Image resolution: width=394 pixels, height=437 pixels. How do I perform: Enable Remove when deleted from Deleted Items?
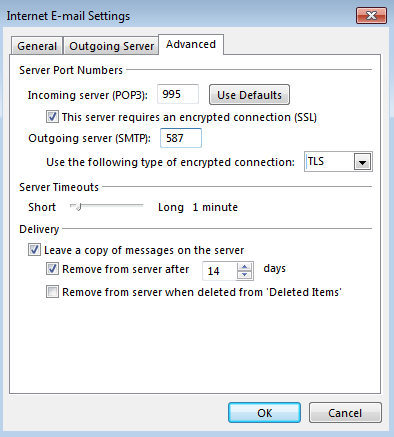coord(52,292)
